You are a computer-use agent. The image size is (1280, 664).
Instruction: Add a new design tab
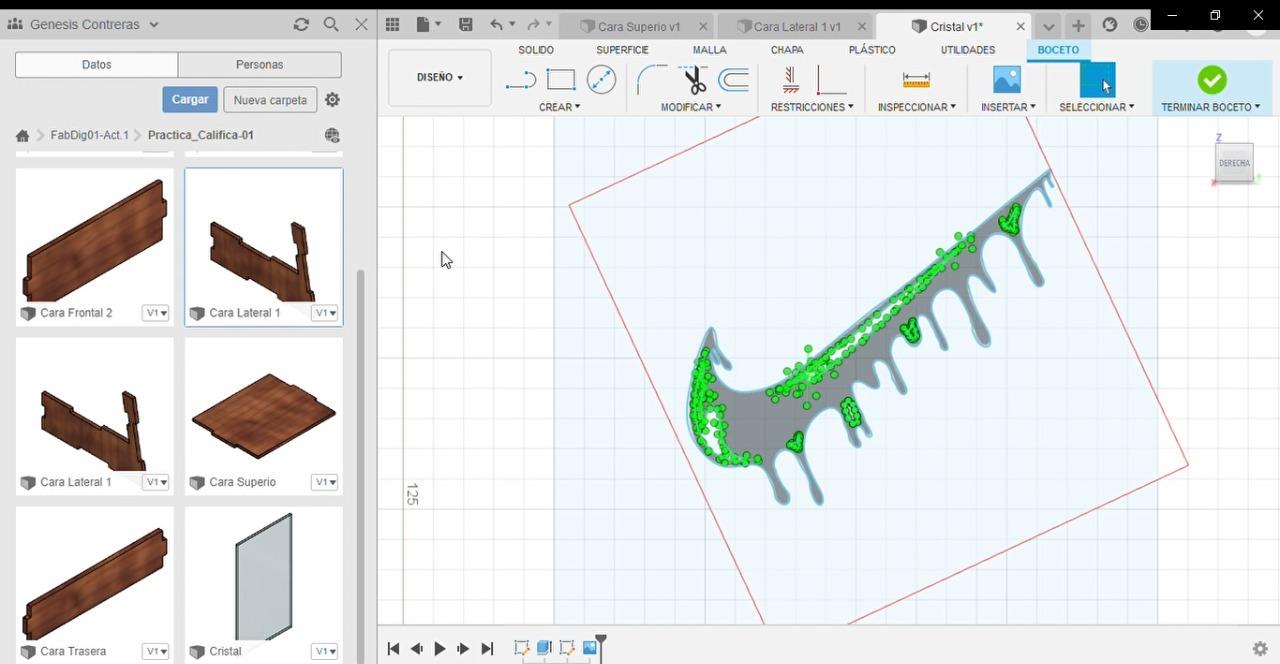pos(1077,26)
